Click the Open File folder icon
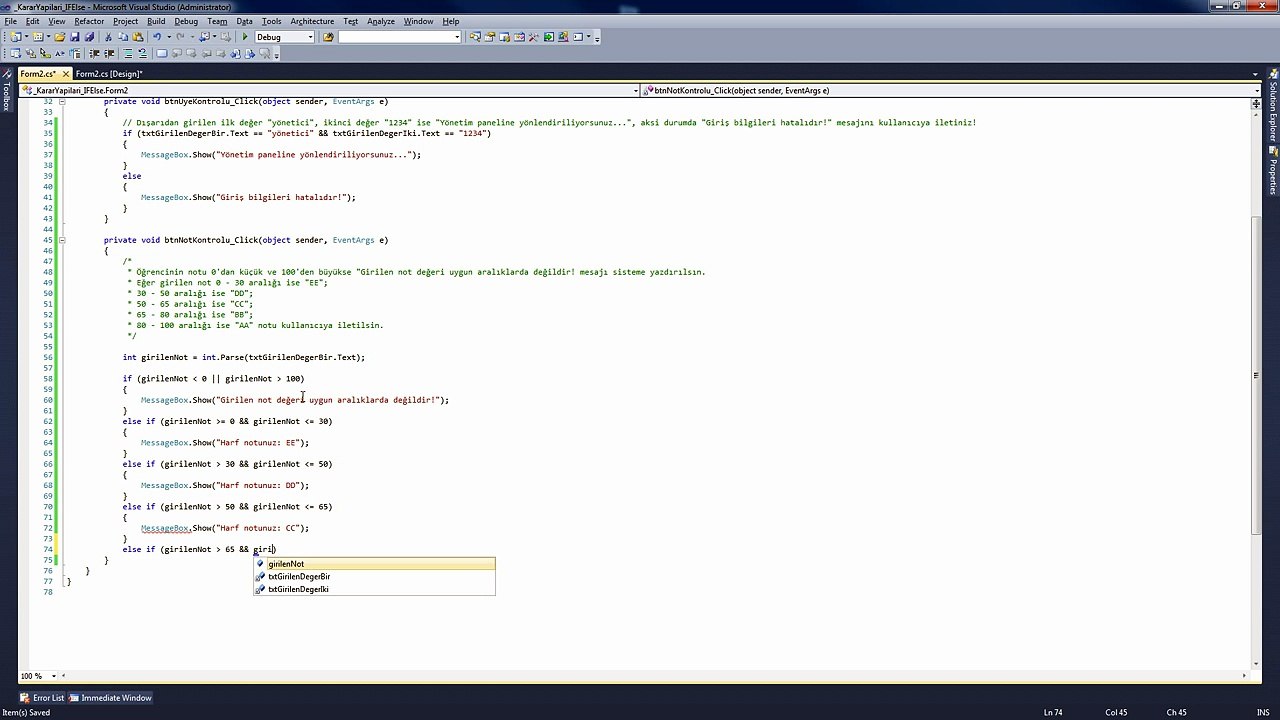This screenshot has width=1280, height=720. tap(60, 37)
